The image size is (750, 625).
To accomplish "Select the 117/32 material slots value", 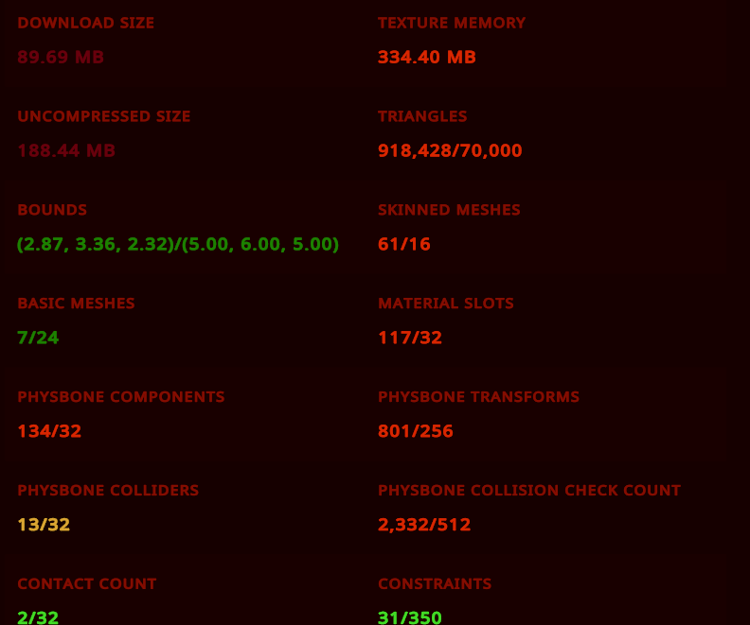I will click(x=410, y=338).
